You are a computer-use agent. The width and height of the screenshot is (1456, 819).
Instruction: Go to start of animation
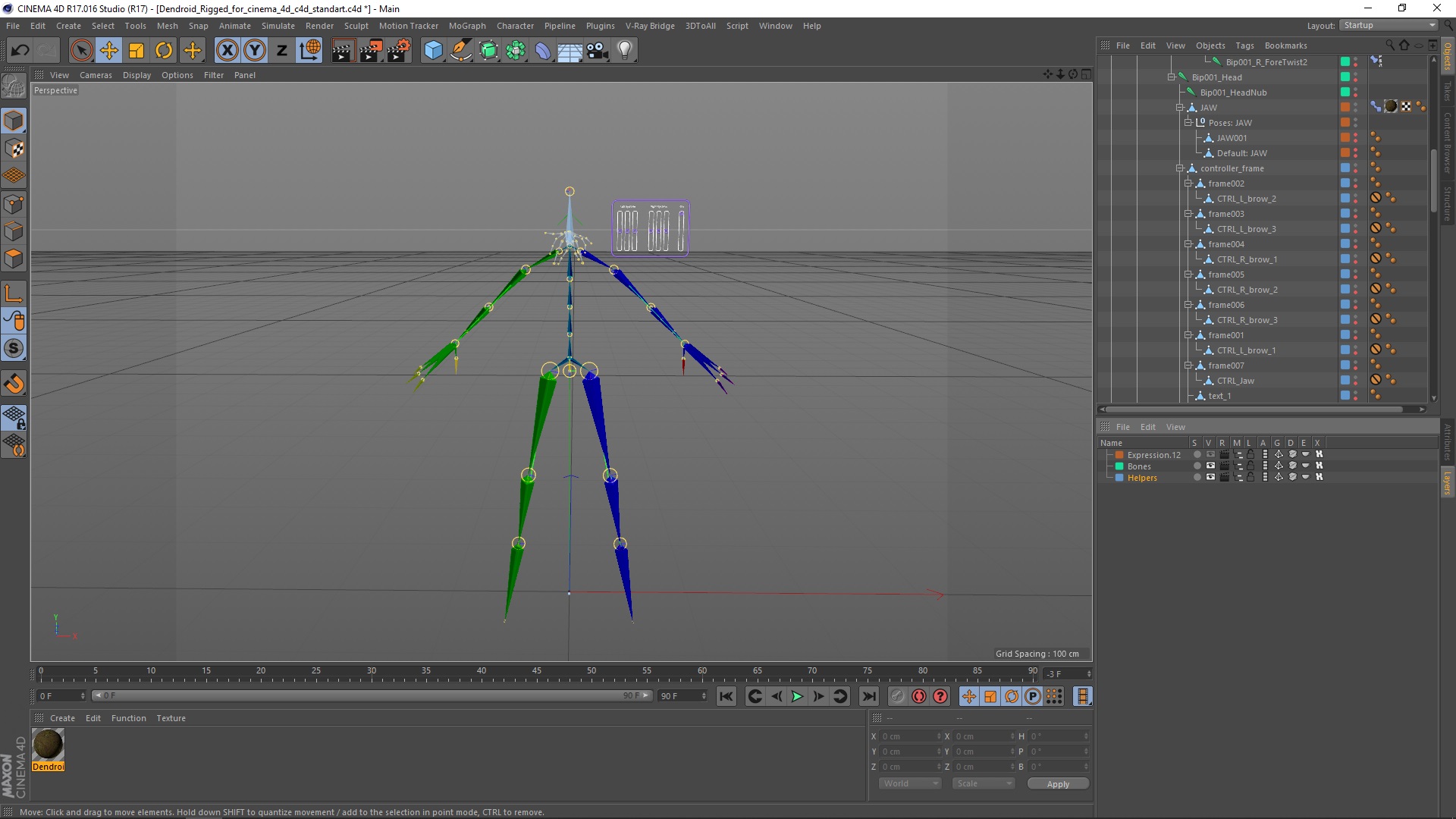click(726, 696)
